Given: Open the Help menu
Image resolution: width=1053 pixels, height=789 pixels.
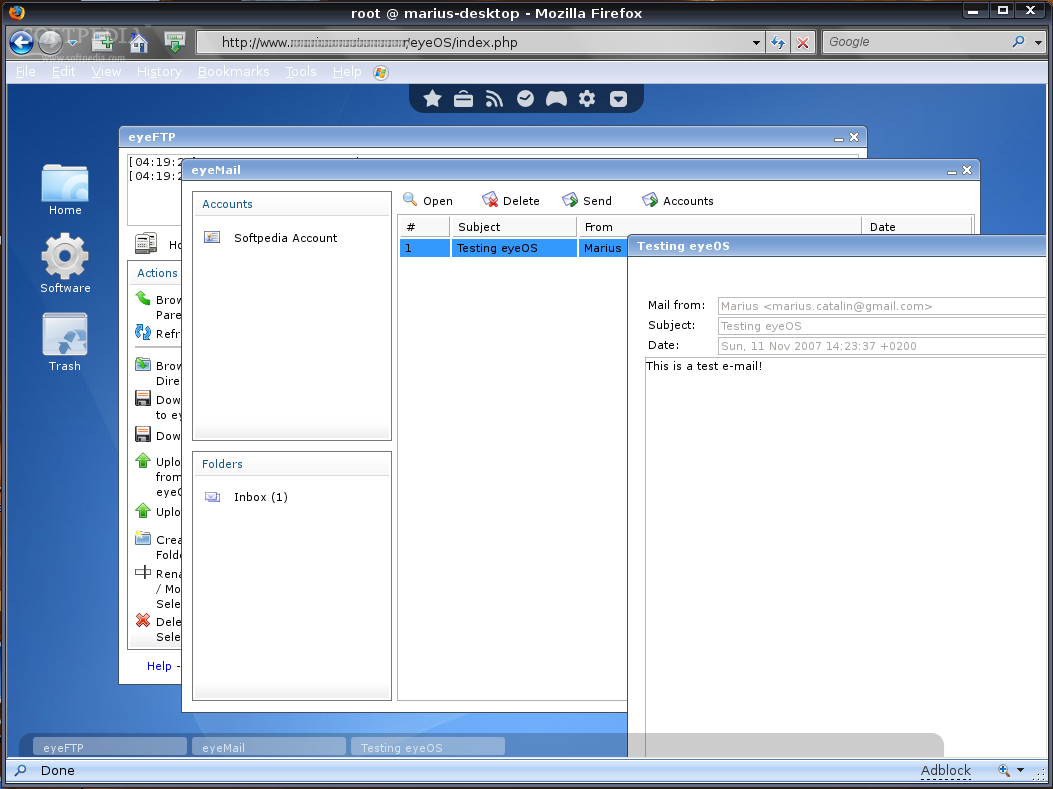Looking at the screenshot, I should 347,71.
